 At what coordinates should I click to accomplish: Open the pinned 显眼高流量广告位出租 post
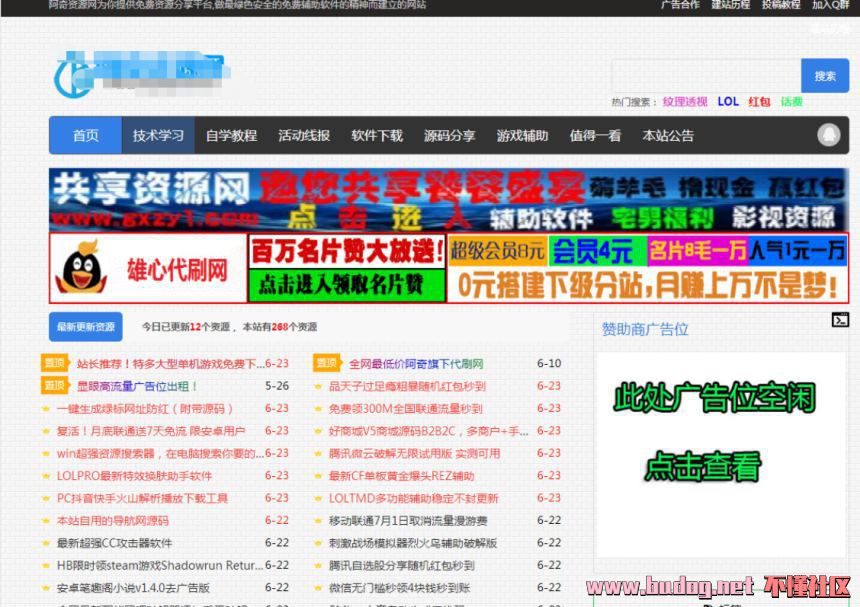137,386
